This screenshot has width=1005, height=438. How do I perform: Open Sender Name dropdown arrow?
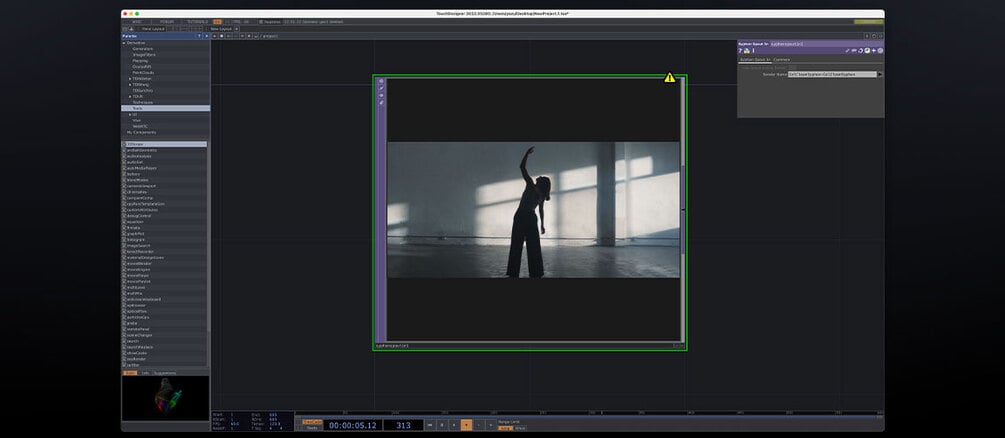(x=880, y=74)
